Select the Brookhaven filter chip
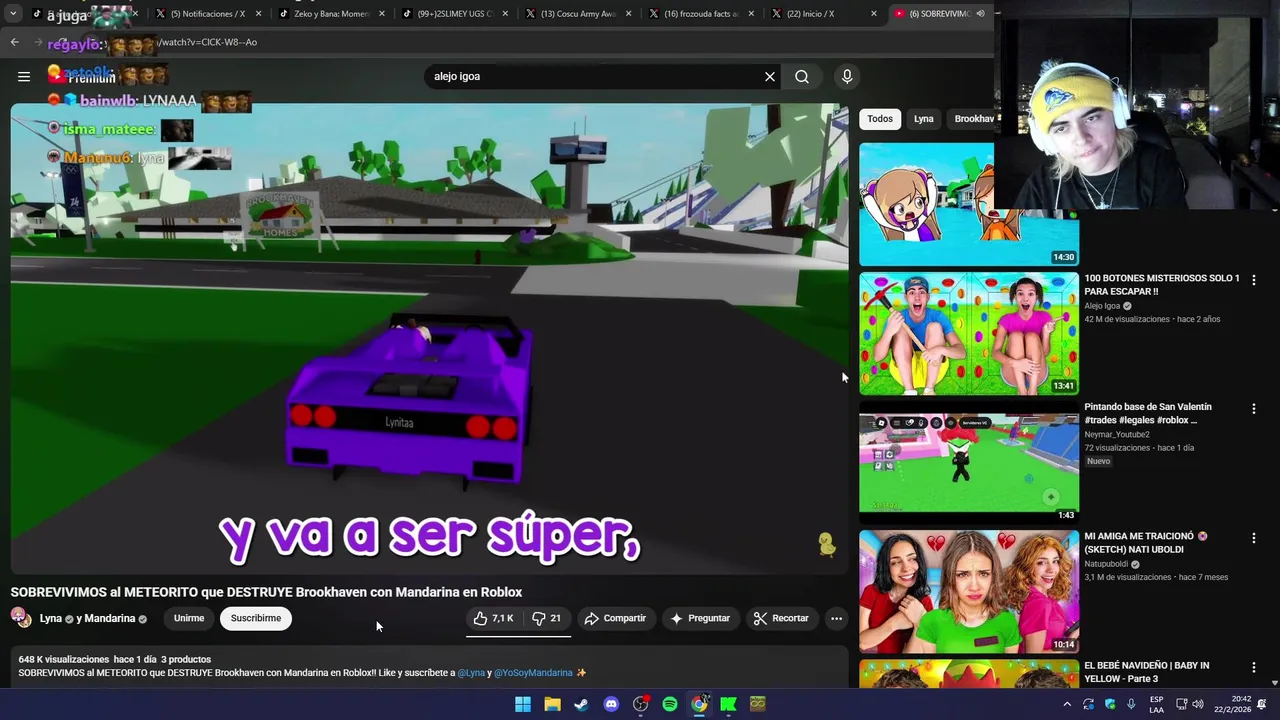The height and width of the screenshot is (720, 1280). (x=971, y=119)
